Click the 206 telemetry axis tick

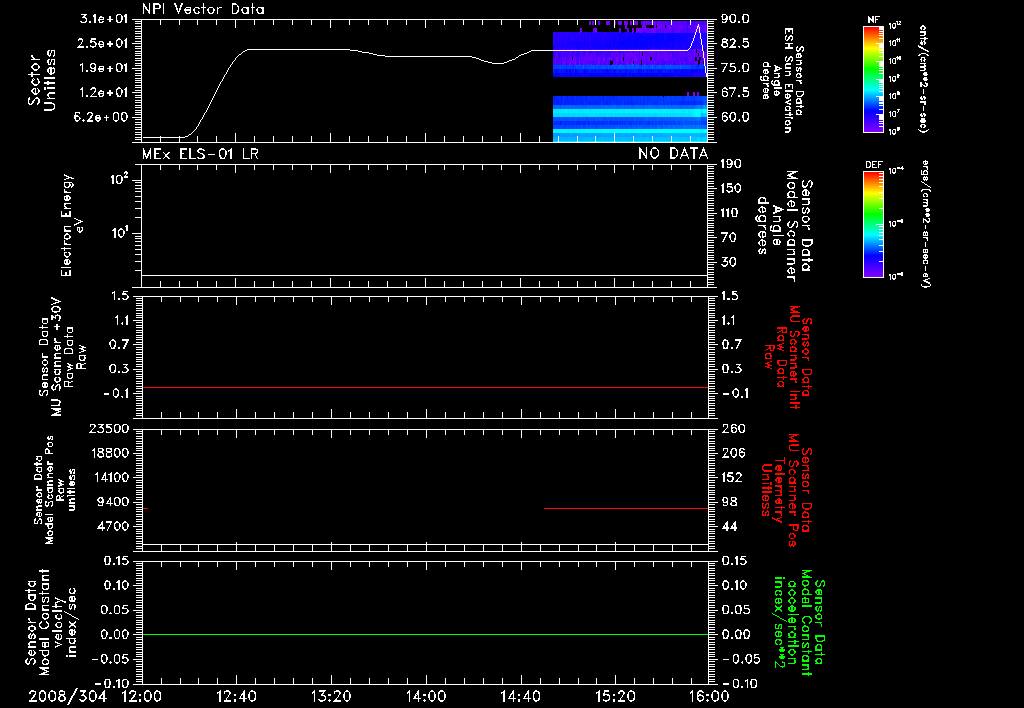click(733, 453)
